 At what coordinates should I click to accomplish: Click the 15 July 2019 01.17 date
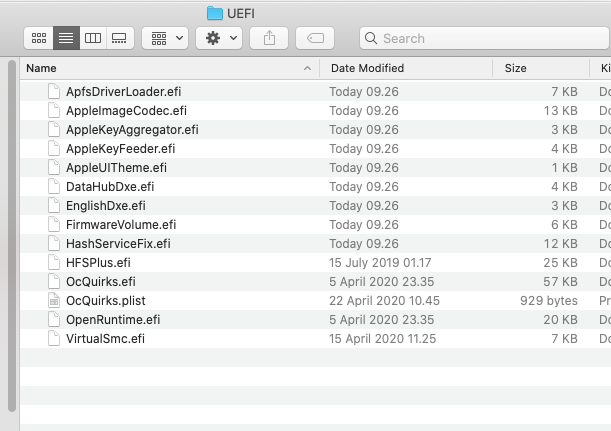pyautogui.click(x=380, y=263)
